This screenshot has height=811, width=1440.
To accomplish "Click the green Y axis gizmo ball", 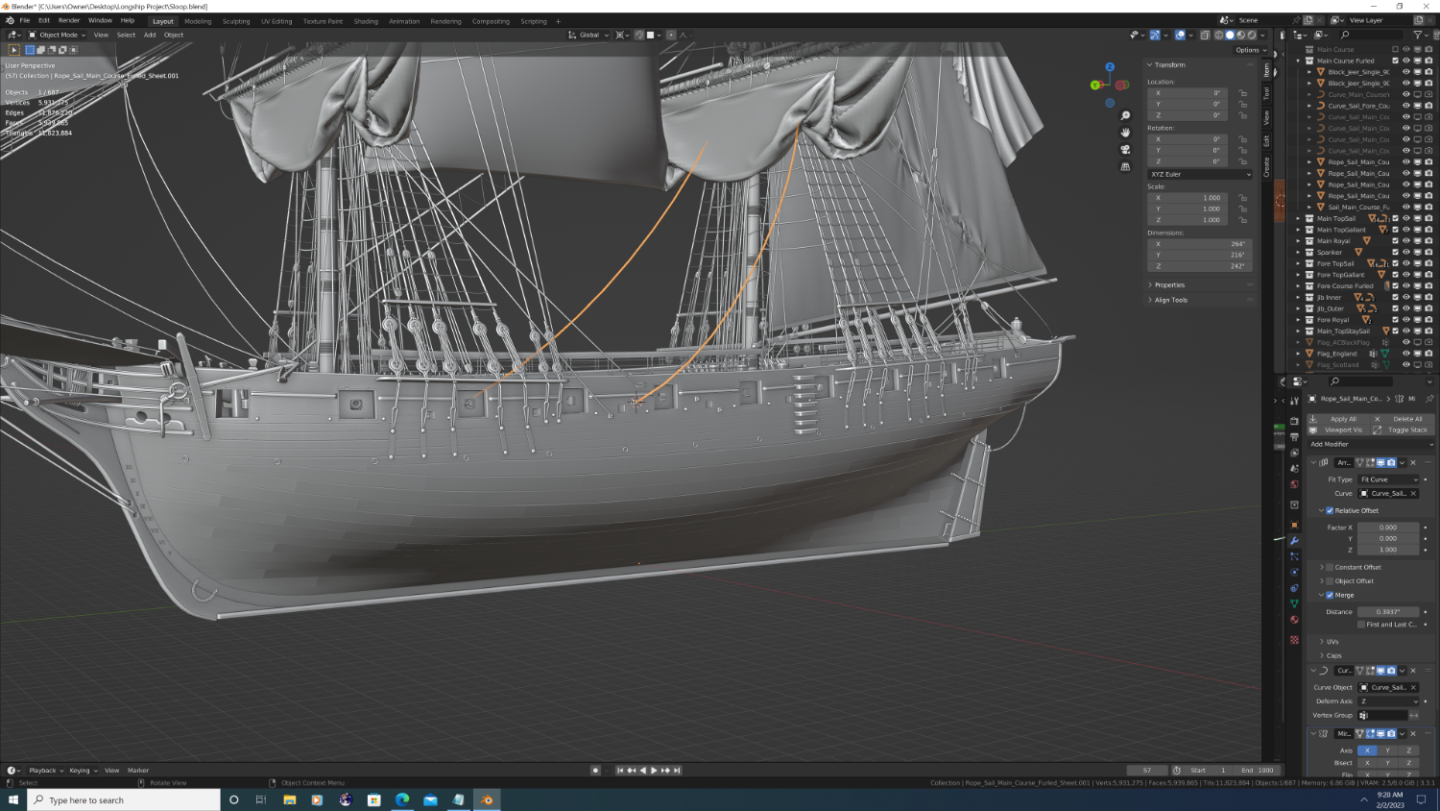I will (1096, 85).
